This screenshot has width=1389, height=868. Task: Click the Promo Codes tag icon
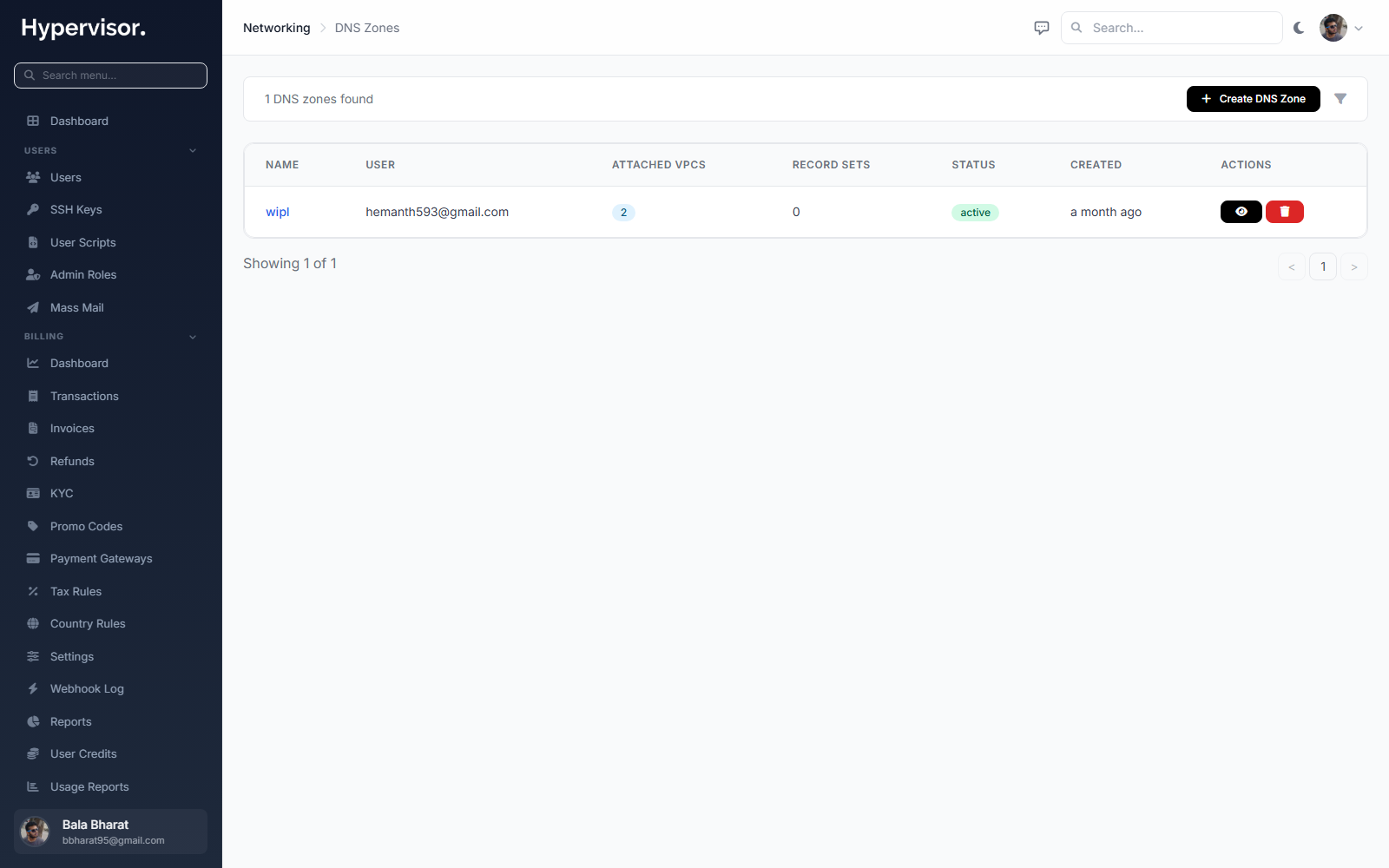tap(33, 526)
